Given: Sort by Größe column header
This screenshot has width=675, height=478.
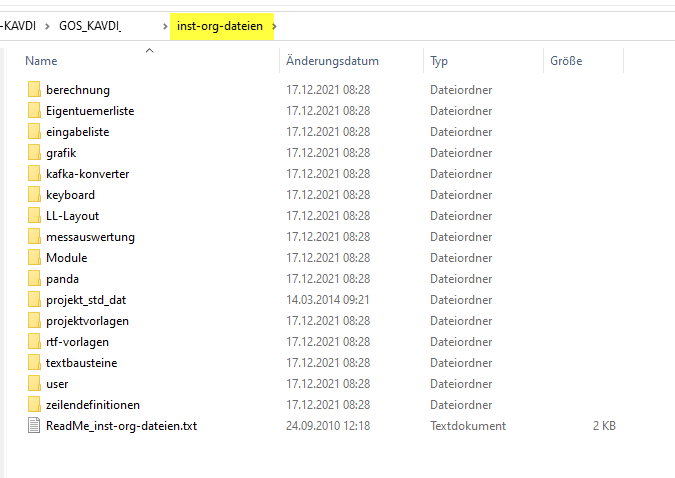Looking at the screenshot, I should tap(566, 61).
